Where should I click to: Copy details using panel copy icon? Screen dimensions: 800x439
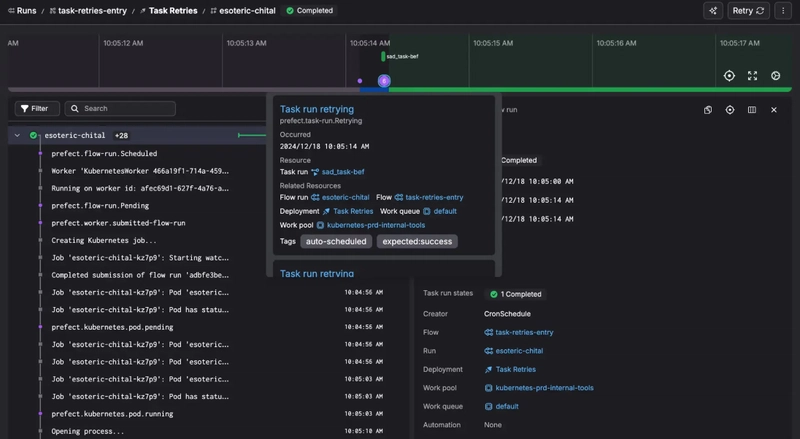coord(708,110)
